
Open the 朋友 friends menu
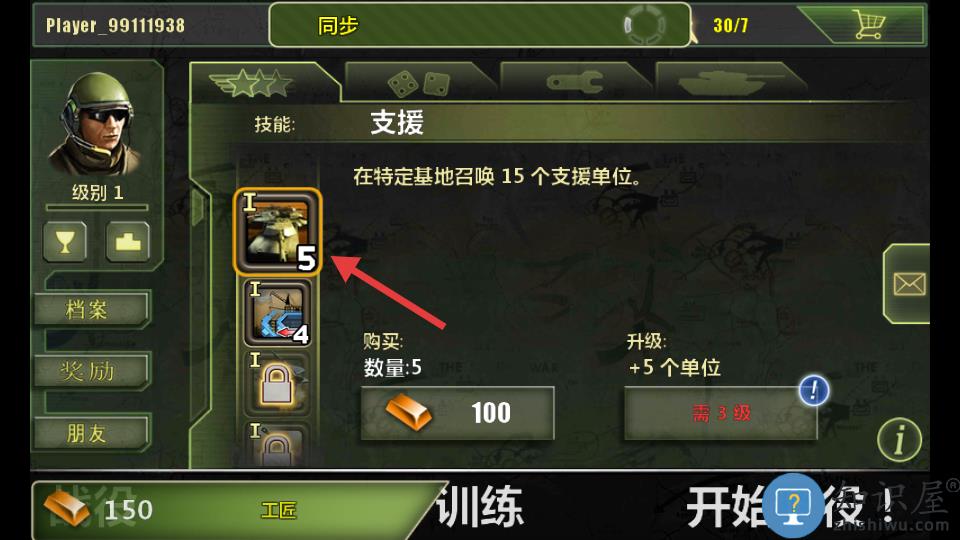click(x=91, y=433)
